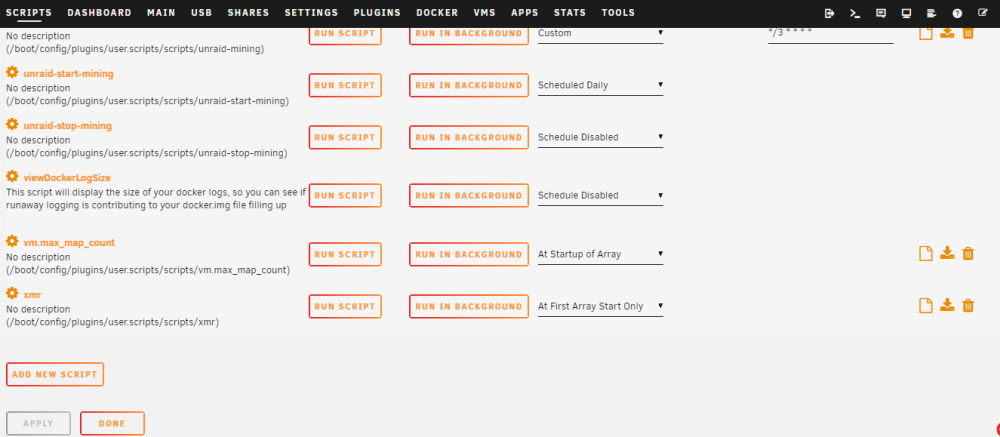Click the custom cron schedule input field

(830, 33)
